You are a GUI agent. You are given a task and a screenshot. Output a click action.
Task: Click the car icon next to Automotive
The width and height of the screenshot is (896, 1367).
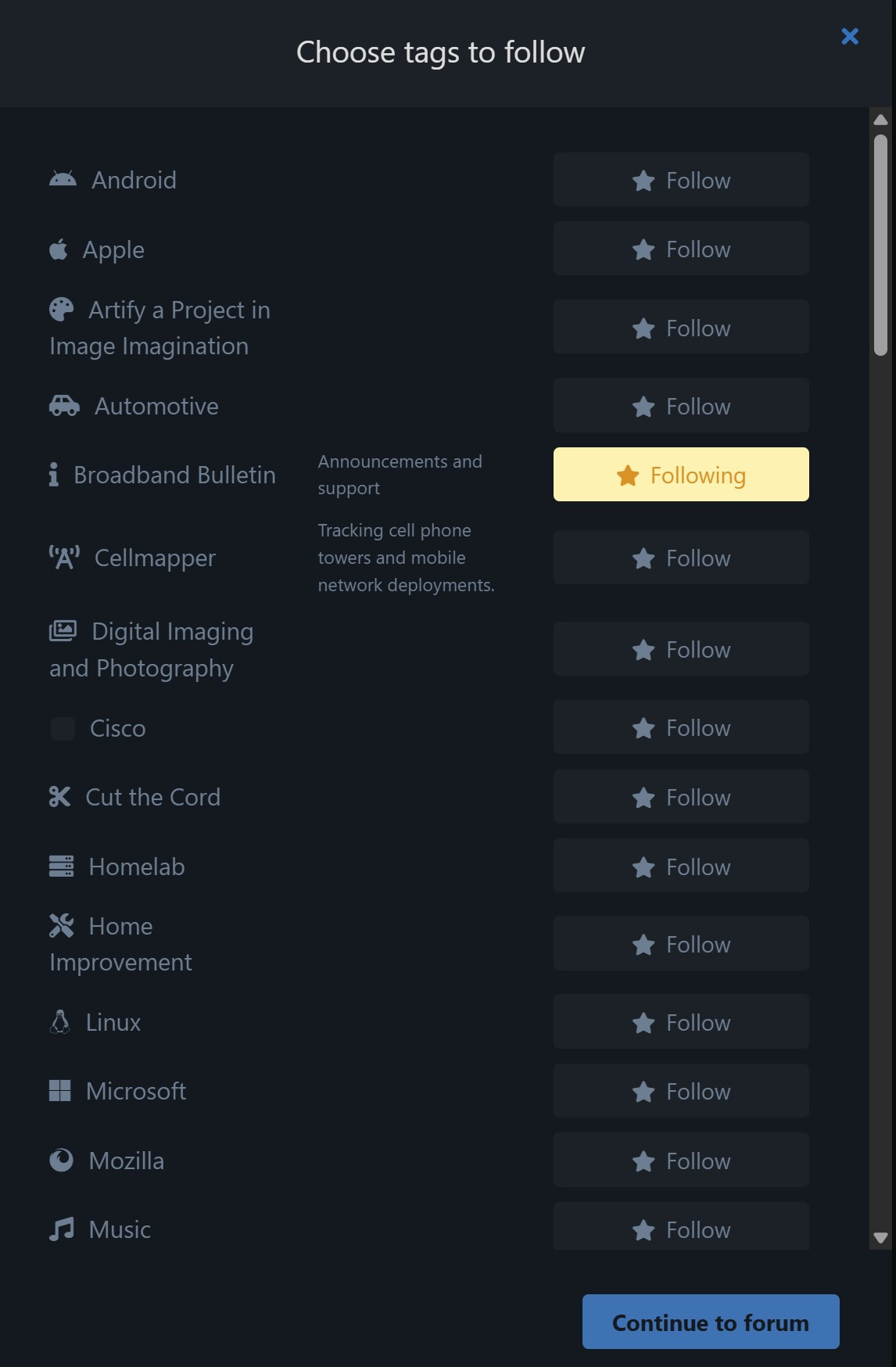tap(64, 405)
